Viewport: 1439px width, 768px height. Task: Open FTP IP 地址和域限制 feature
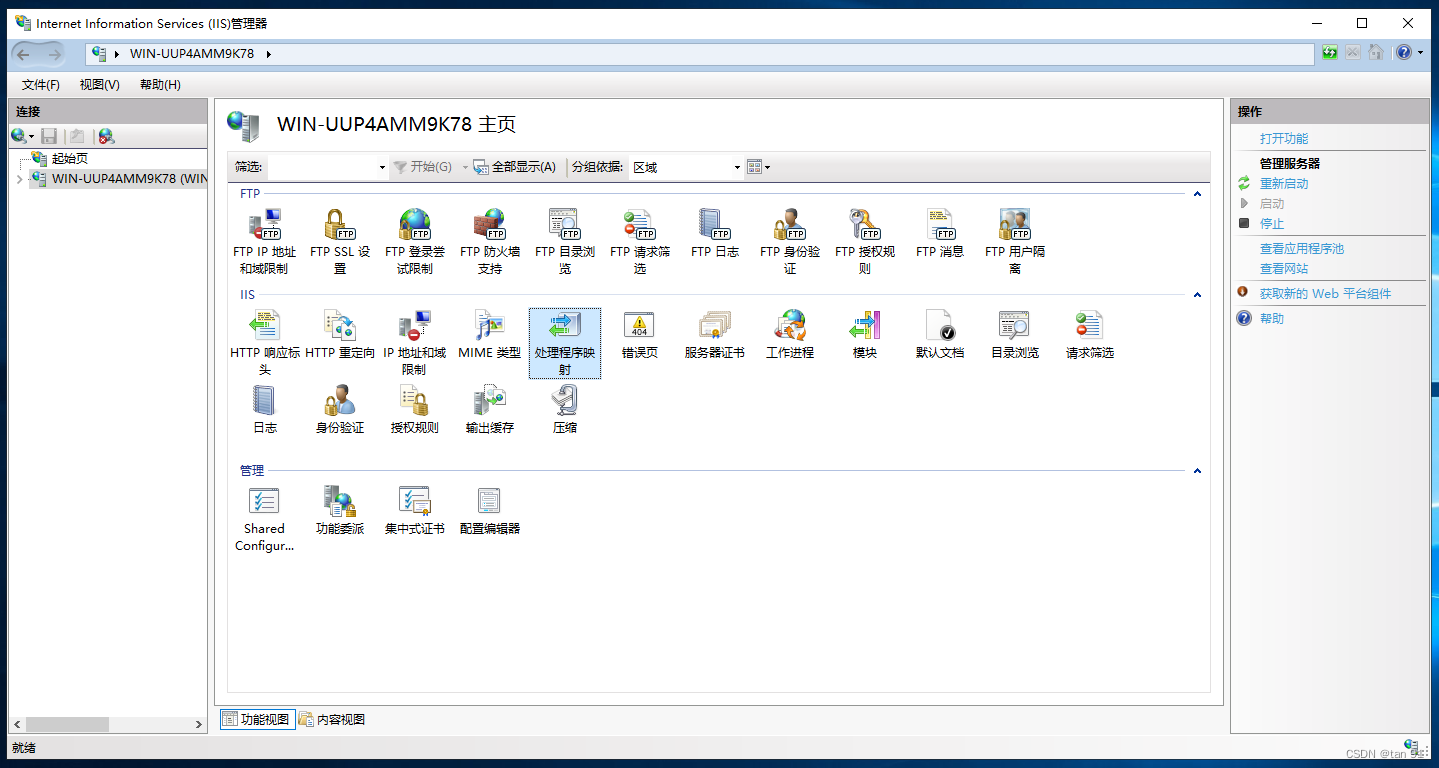point(265,241)
